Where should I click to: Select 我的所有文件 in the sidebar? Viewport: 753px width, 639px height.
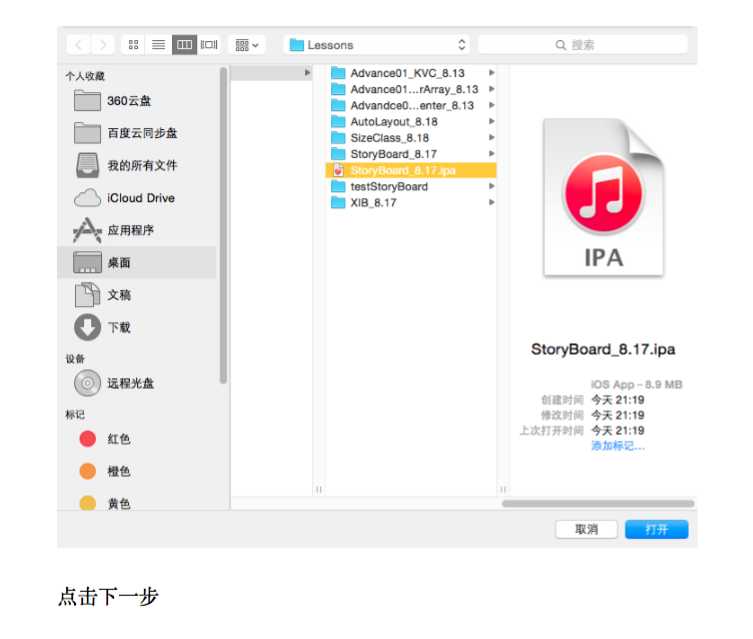coord(139,166)
